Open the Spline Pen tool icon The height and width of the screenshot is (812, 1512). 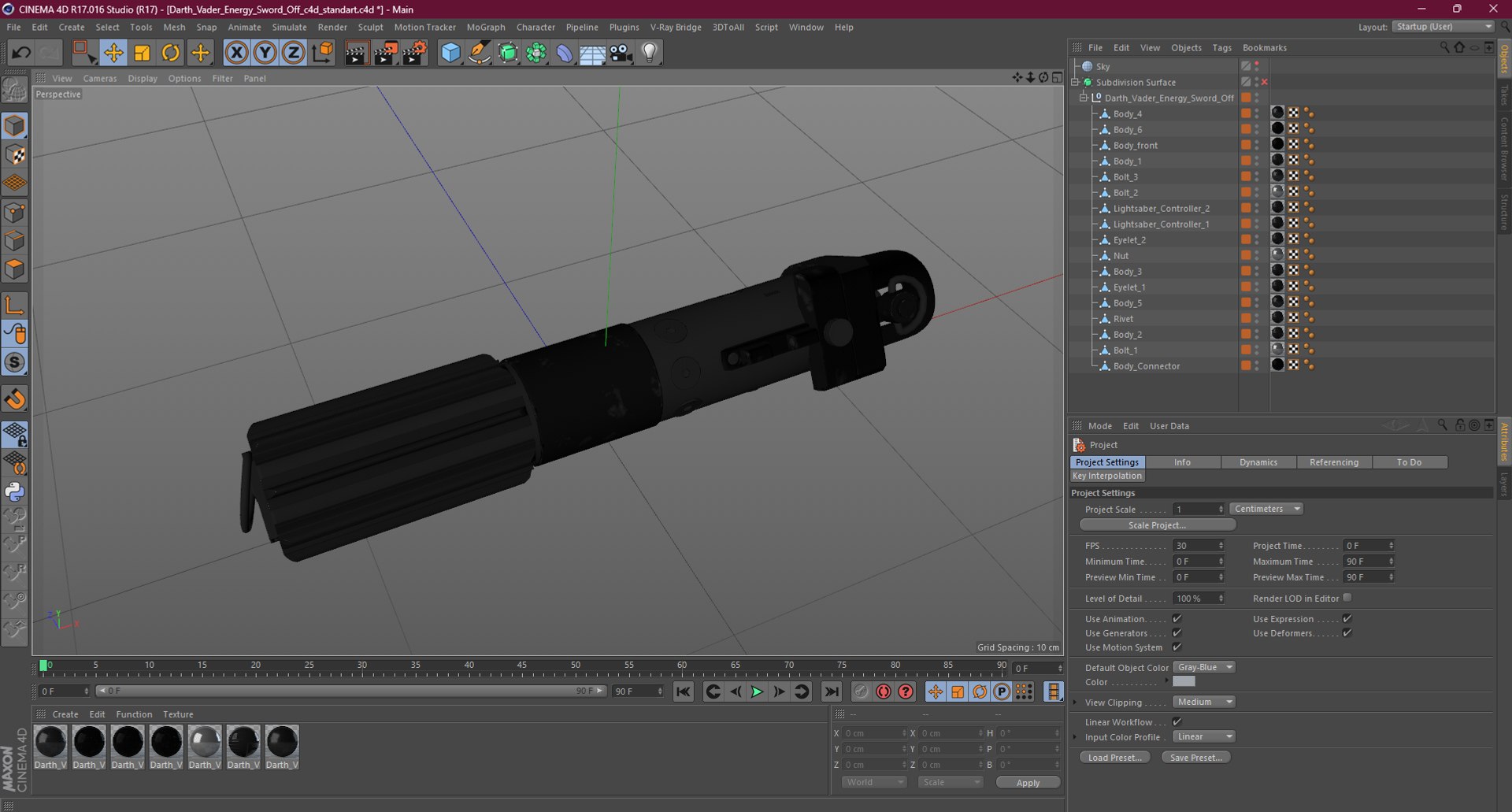pos(479,53)
